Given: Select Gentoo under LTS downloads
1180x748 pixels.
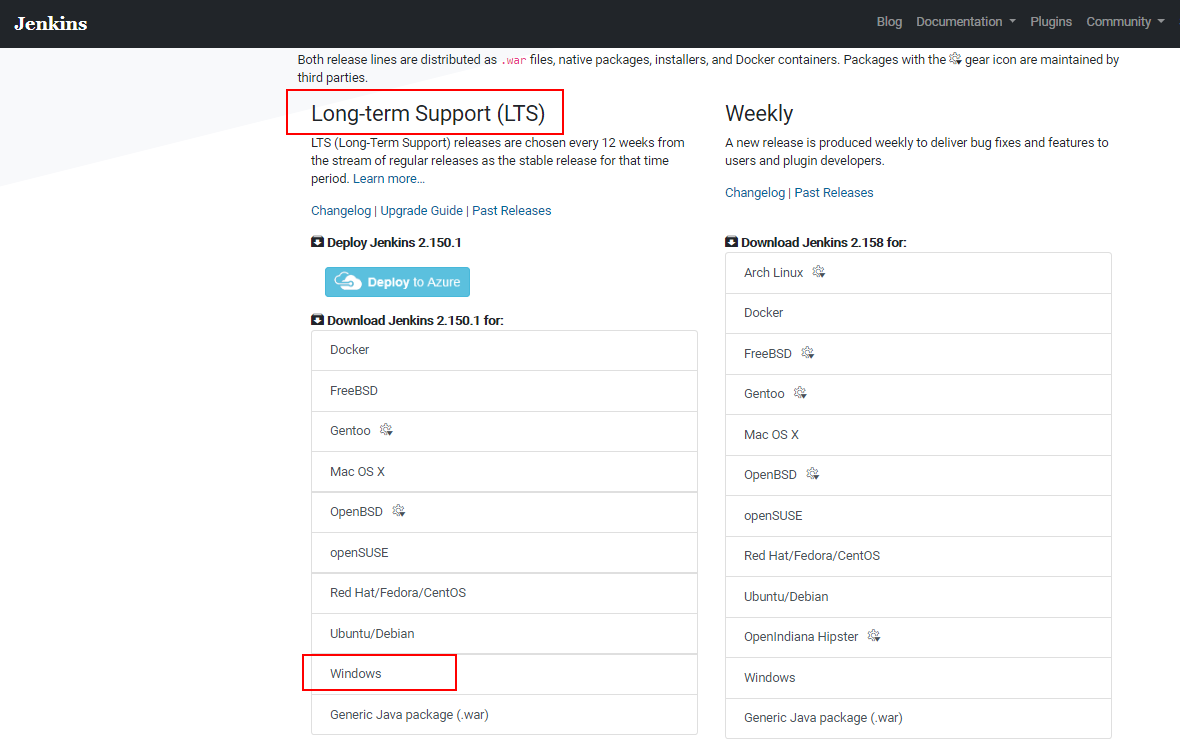Looking at the screenshot, I should point(504,431).
